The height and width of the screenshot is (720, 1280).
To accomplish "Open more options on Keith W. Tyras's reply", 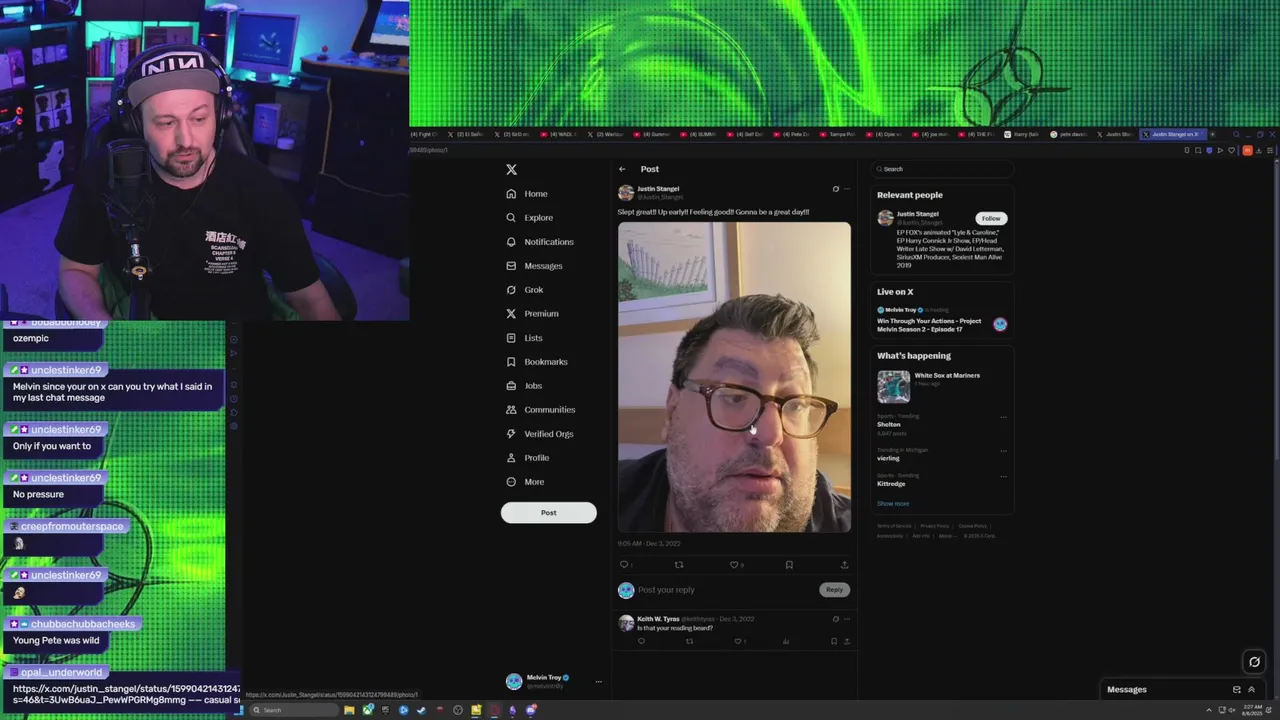I will coord(847,619).
